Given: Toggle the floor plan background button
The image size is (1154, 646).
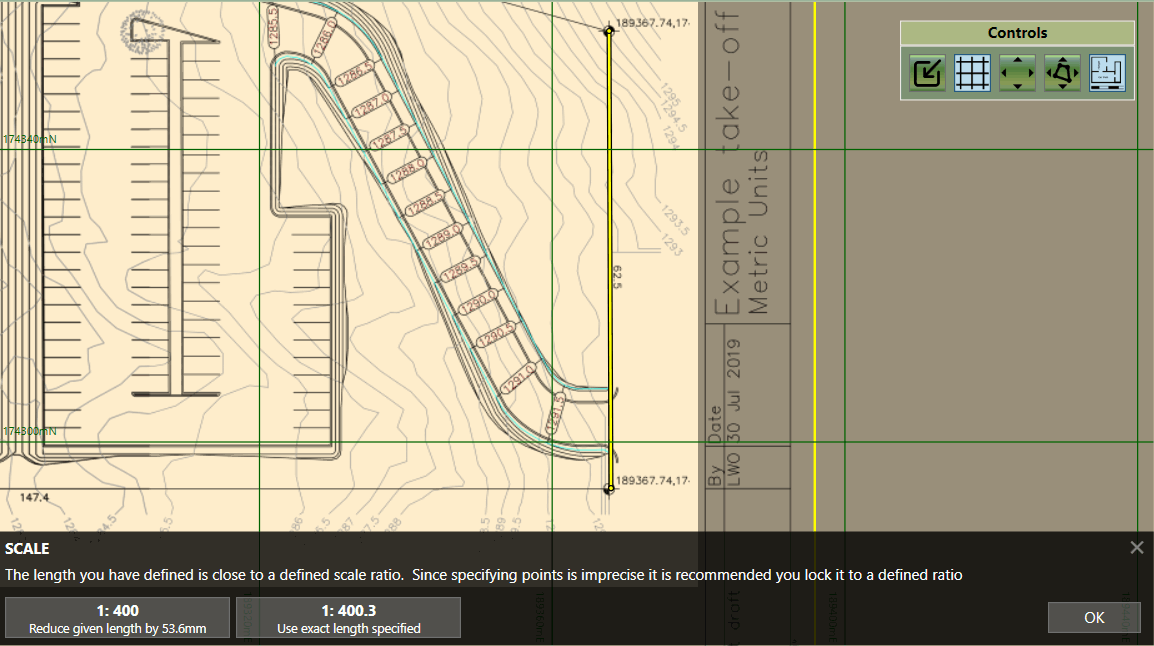Looking at the screenshot, I should coord(1107,73).
